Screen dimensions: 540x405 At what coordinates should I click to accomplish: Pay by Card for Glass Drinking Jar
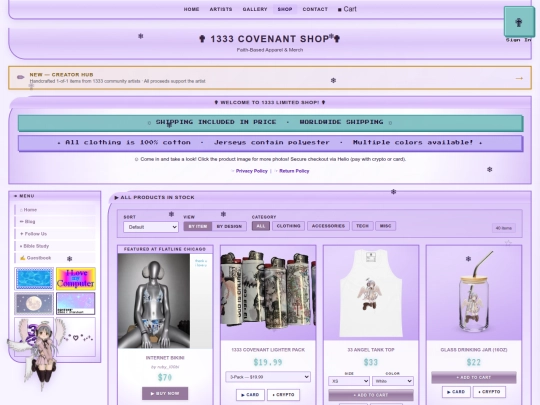point(456,392)
